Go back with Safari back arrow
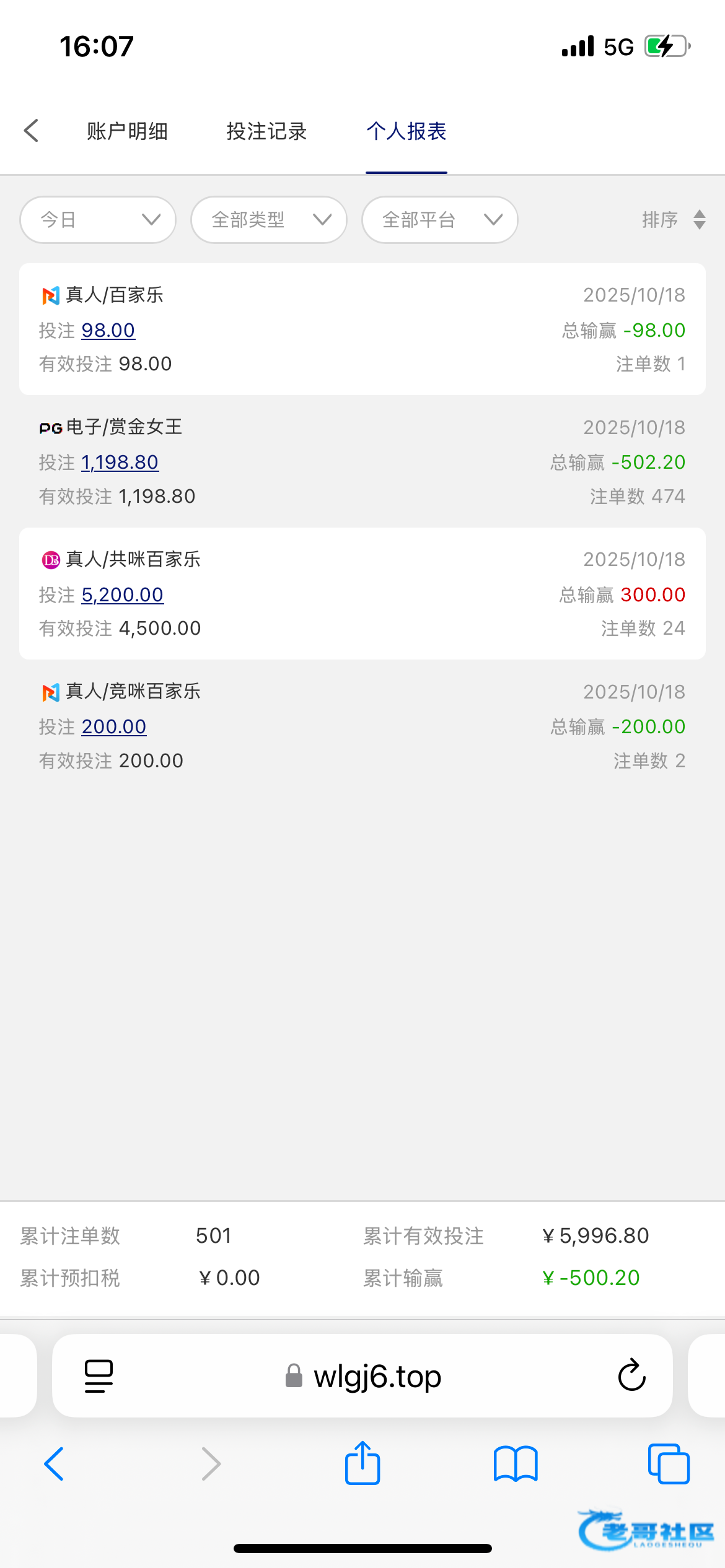Screen dimensions: 725x1568 [x=55, y=1464]
